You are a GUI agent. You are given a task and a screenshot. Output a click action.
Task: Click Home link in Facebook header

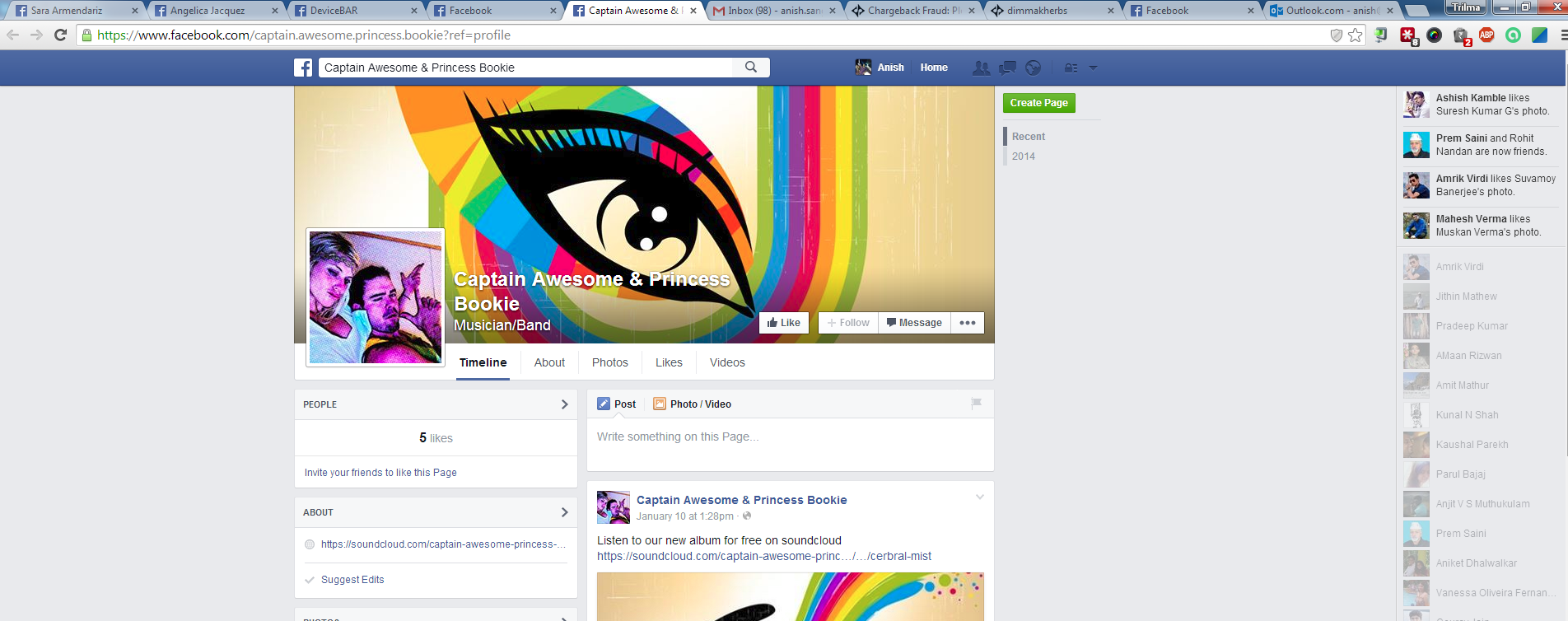pyautogui.click(x=934, y=68)
